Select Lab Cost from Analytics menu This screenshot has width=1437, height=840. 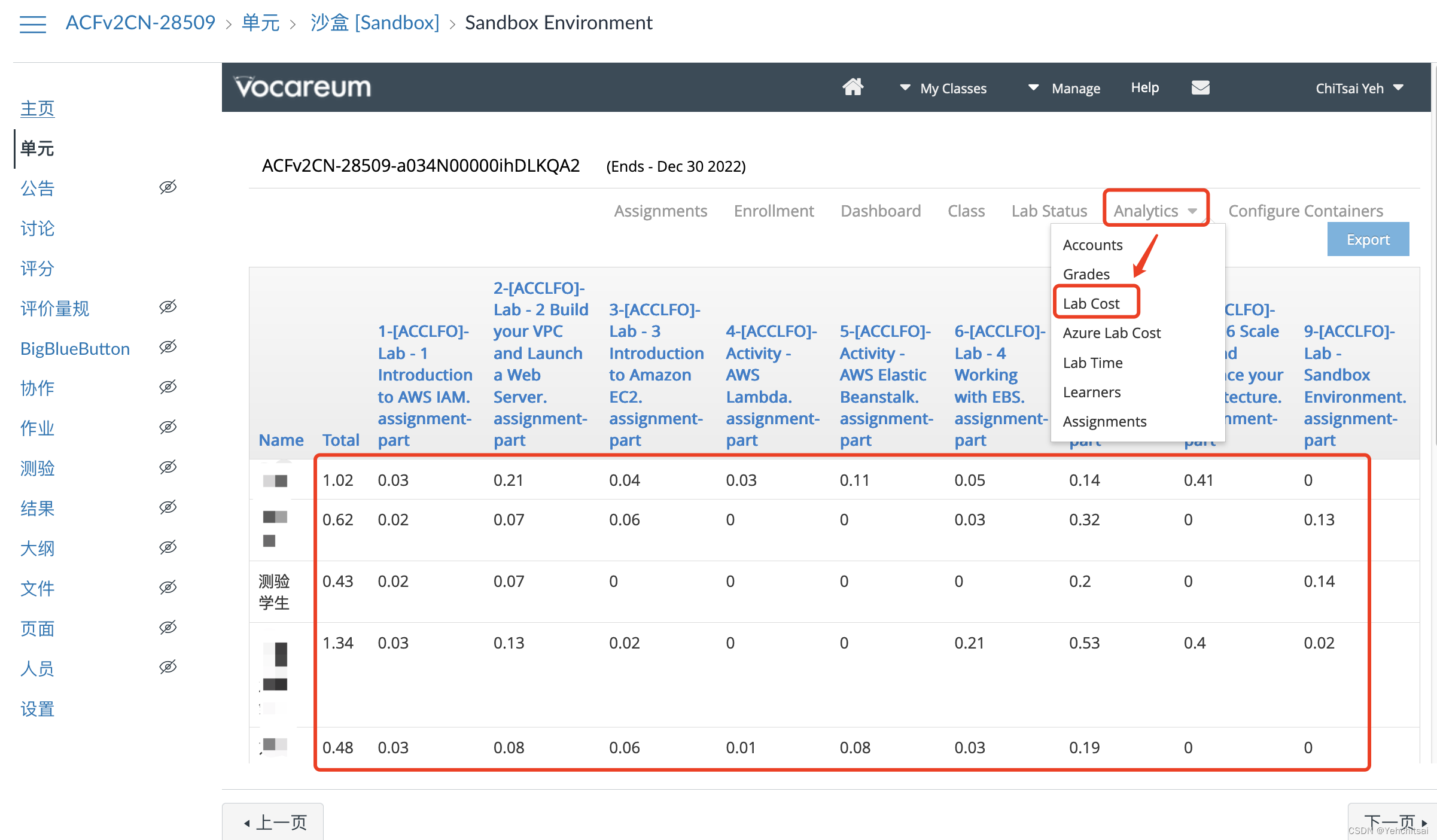[x=1091, y=303]
